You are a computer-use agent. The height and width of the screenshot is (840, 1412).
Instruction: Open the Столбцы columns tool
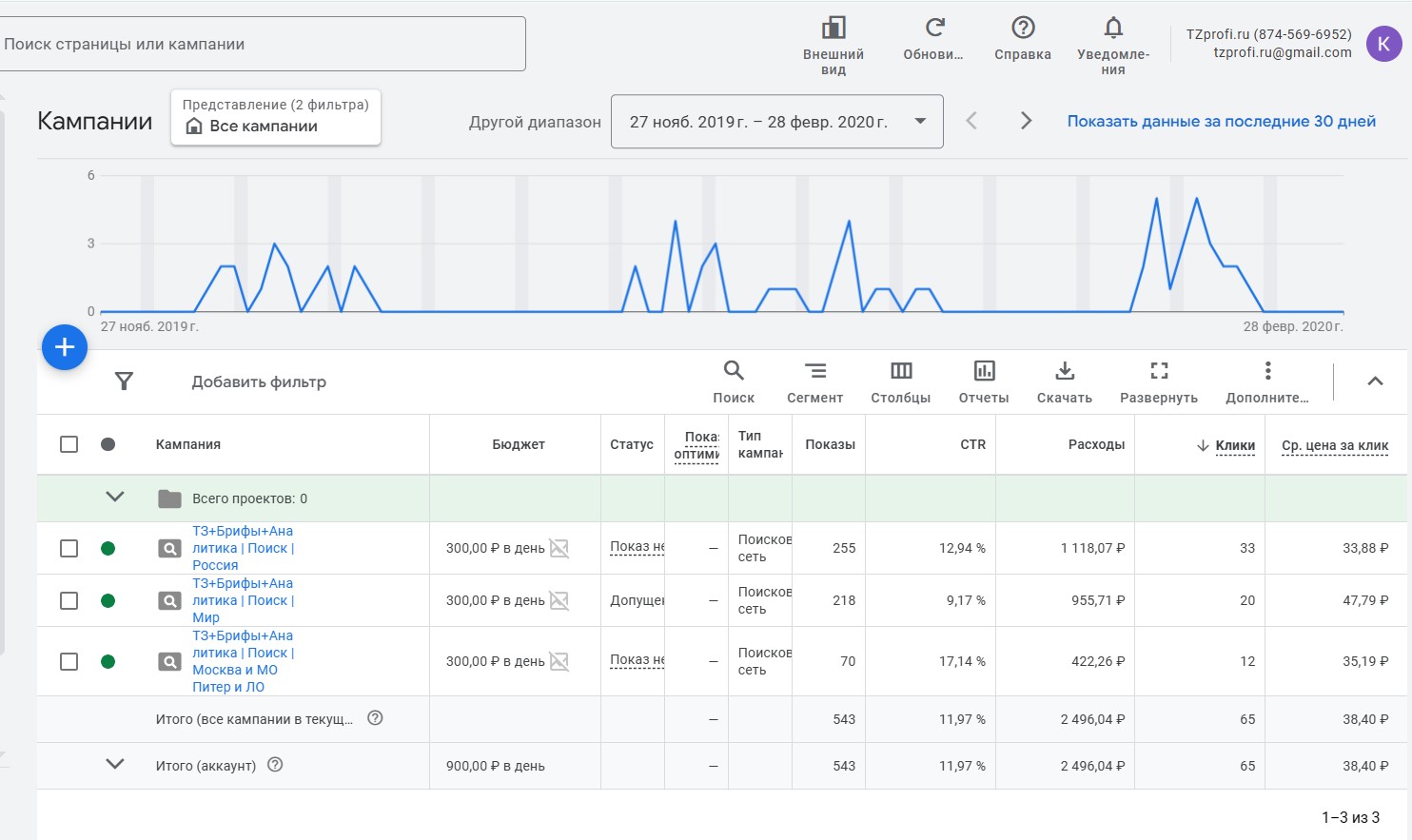tap(901, 381)
